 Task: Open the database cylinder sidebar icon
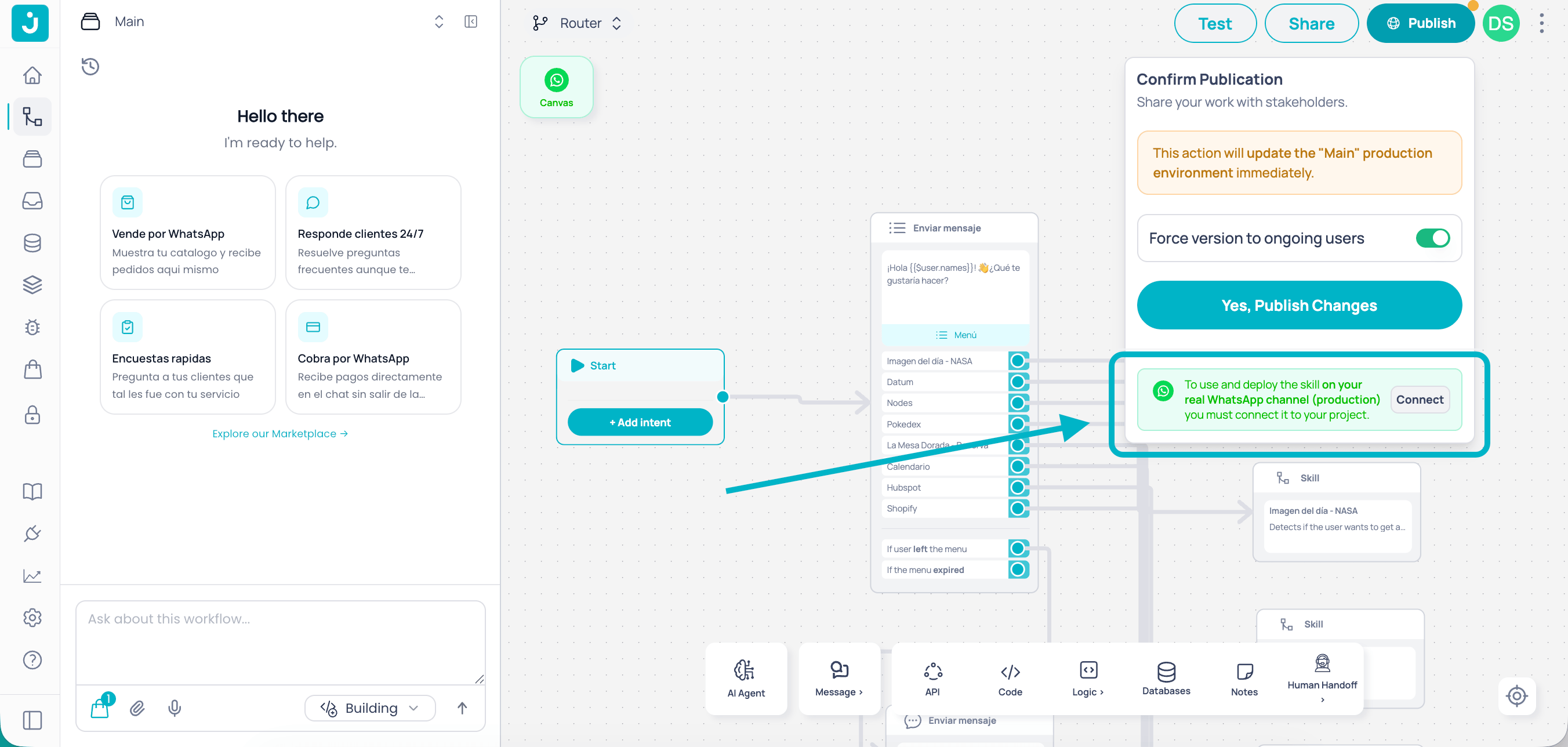point(32,243)
